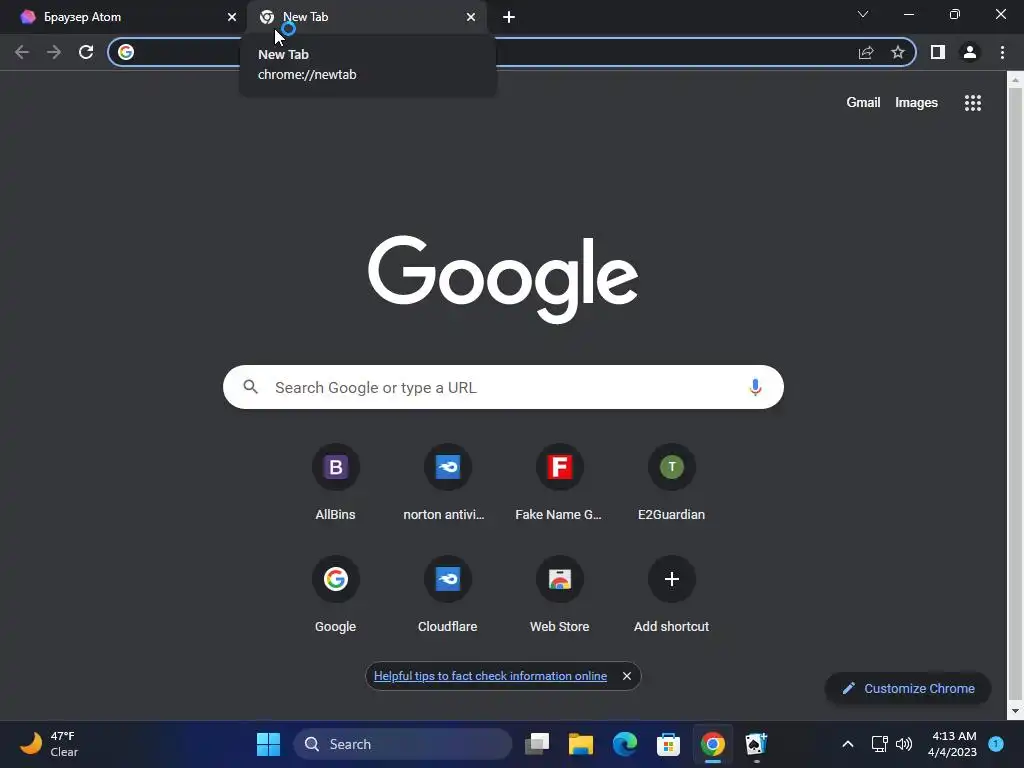Open the clock and date flyout

pyautogui.click(x=952, y=744)
